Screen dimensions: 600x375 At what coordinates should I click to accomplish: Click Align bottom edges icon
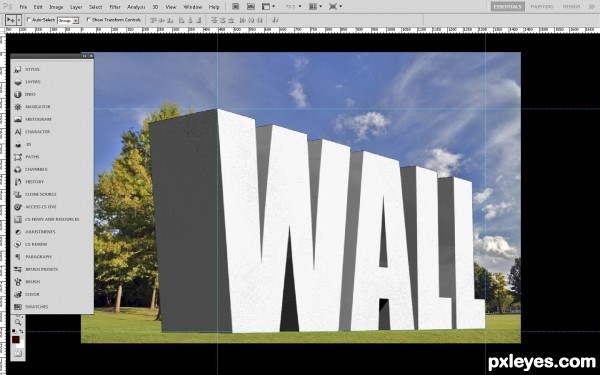tap(170, 20)
